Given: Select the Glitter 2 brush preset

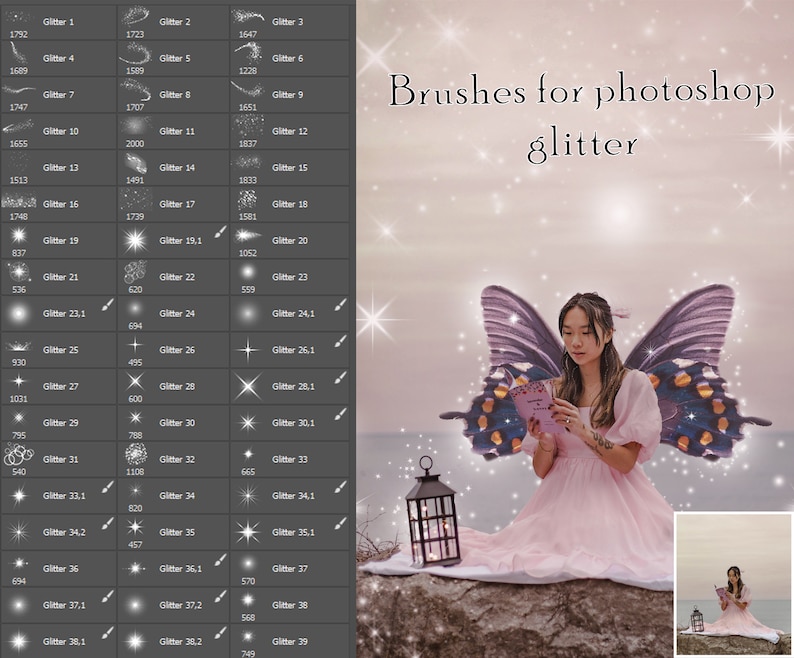Looking at the screenshot, I should (x=174, y=22).
